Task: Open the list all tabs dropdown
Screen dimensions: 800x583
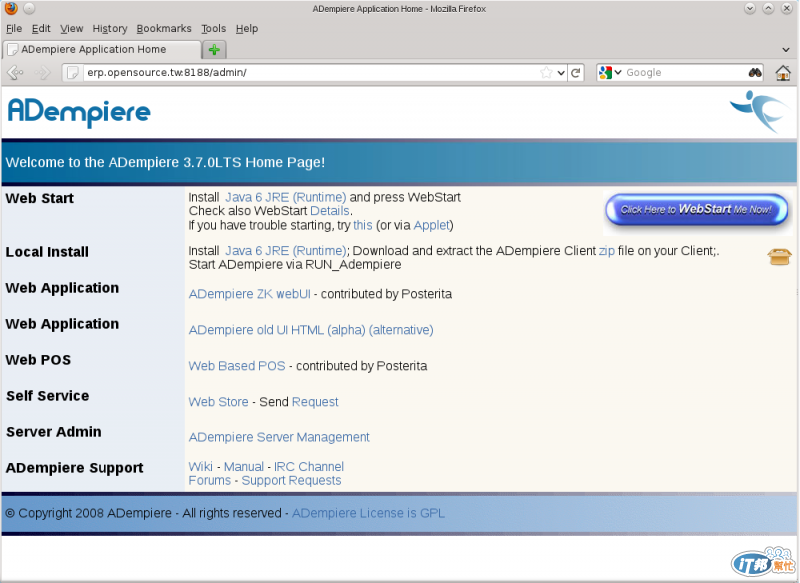Action: pyautogui.click(x=786, y=50)
